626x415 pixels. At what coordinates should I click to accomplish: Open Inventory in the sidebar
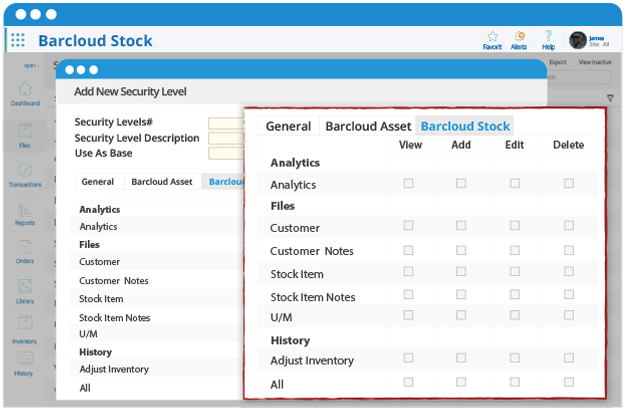[25, 330]
